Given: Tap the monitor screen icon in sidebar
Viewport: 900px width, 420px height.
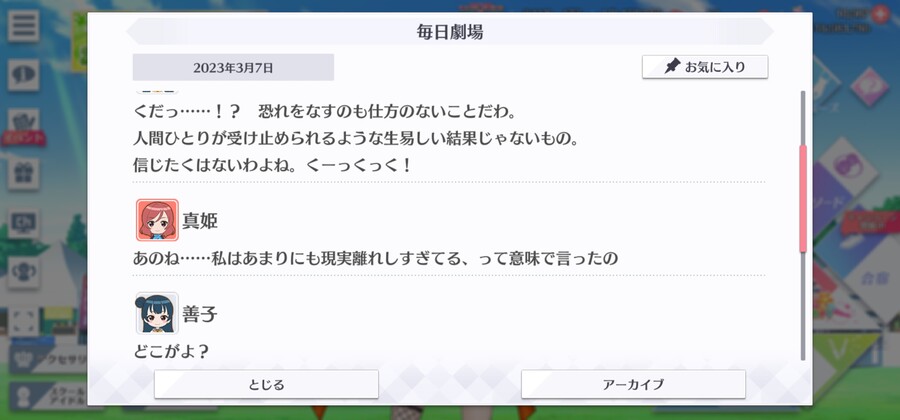Looking at the screenshot, I should pos(24,223).
